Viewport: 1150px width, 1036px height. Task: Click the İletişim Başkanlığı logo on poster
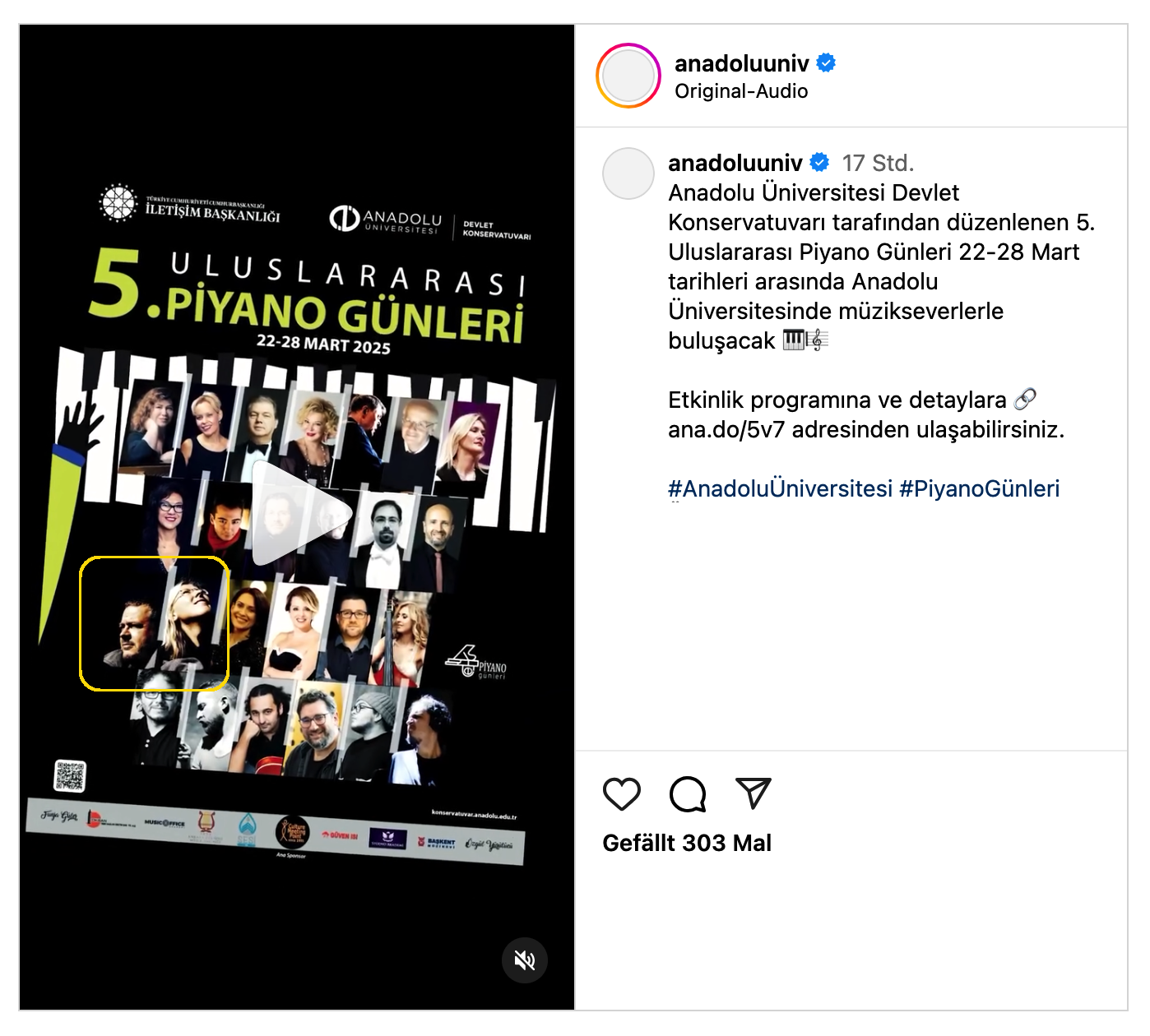tap(189, 204)
